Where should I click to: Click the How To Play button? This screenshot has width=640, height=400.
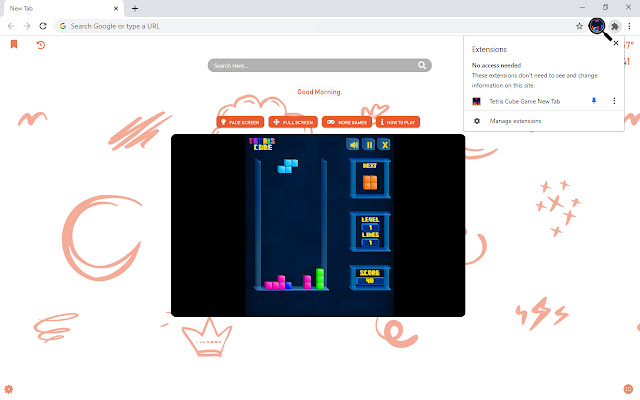tap(398, 122)
